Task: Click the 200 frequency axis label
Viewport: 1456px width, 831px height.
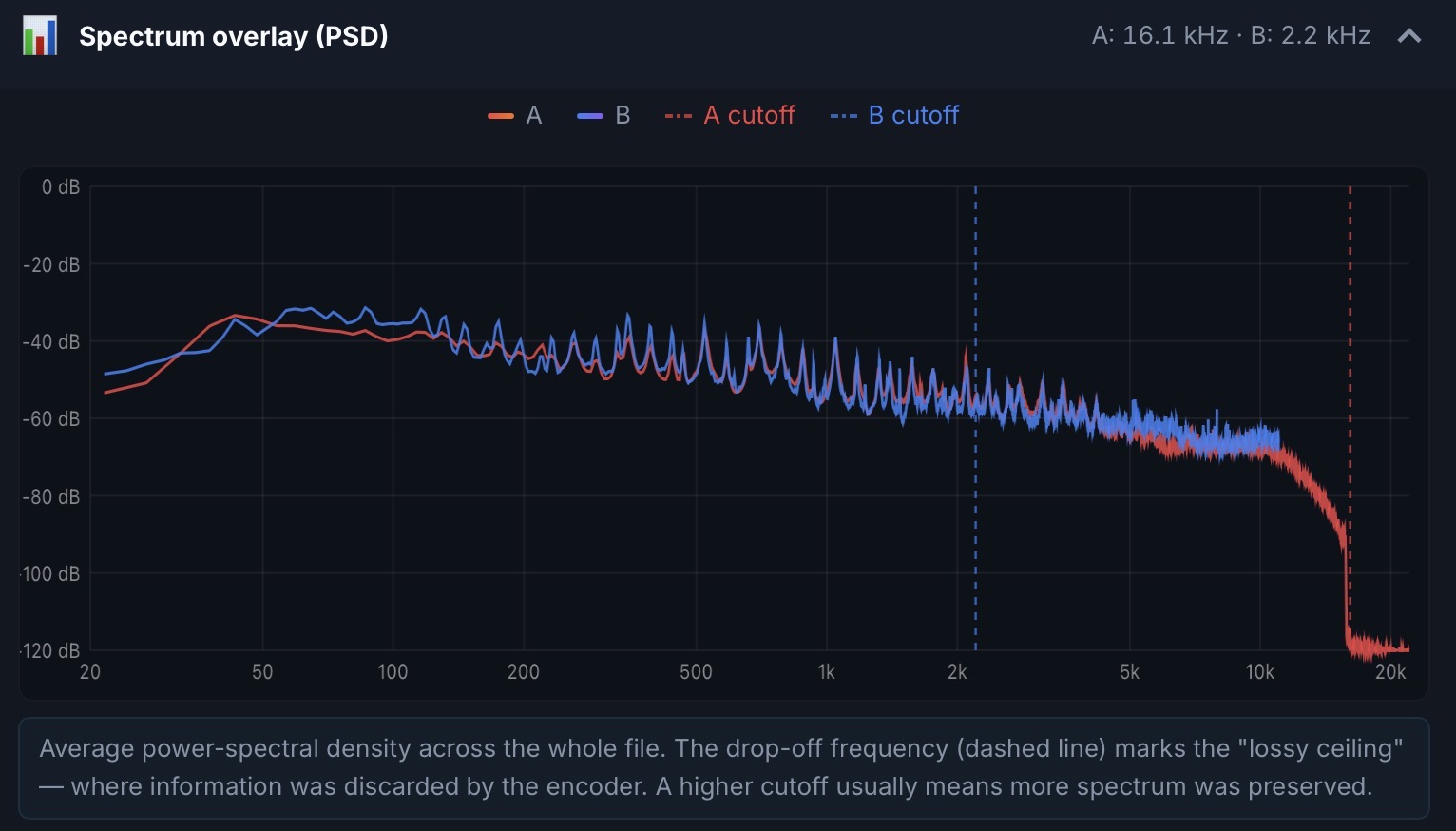Action: pos(524,672)
